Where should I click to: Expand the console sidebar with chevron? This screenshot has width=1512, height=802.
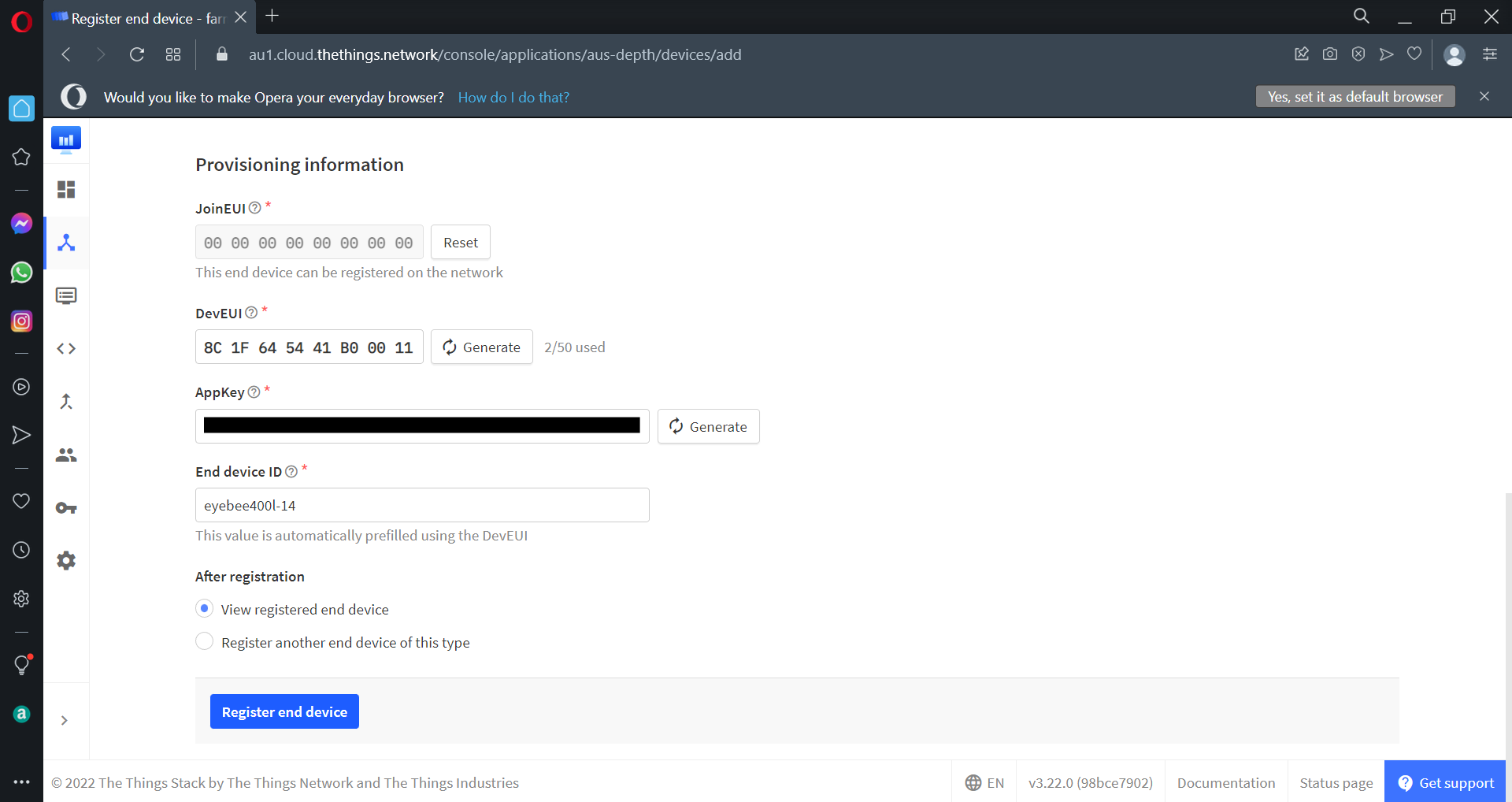[x=65, y=721]
